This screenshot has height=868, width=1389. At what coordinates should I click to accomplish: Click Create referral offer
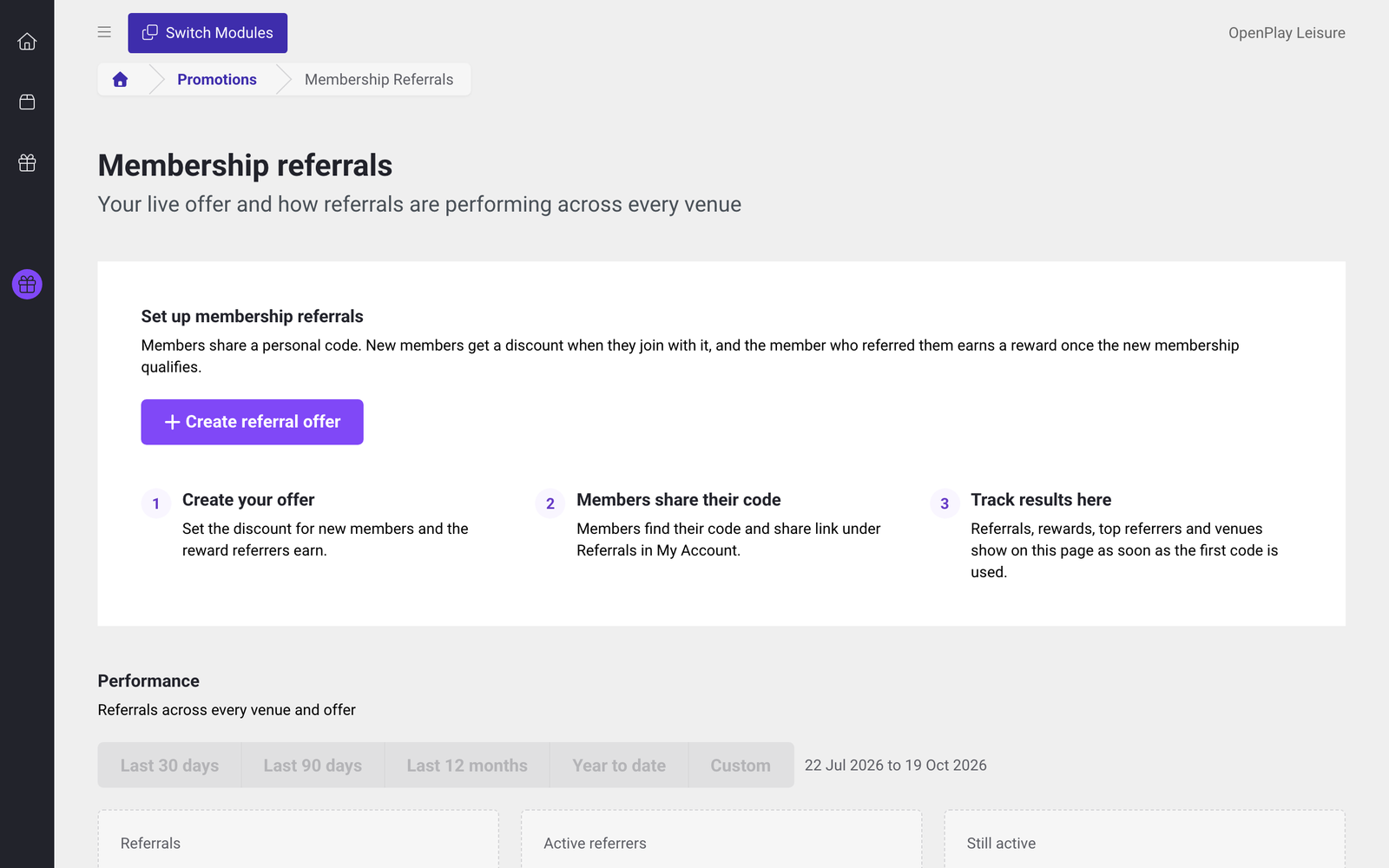[252, 422]
